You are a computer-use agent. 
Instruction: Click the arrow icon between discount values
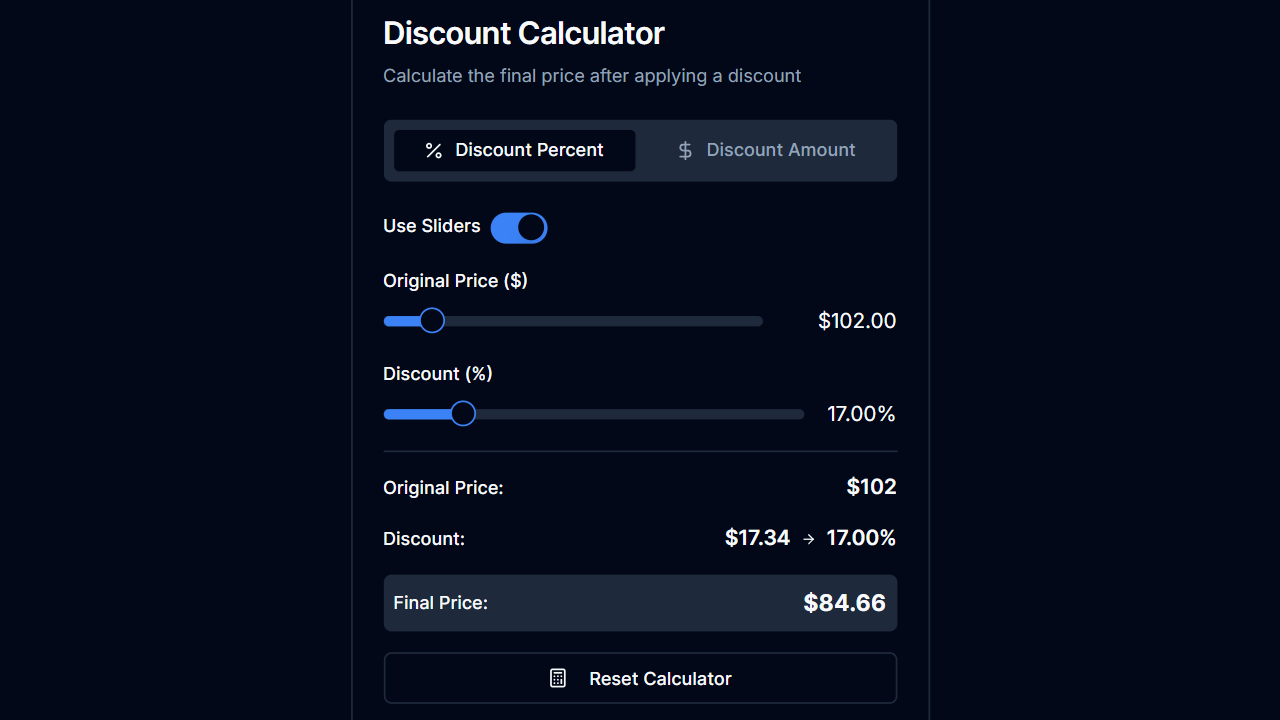(808, 538)
